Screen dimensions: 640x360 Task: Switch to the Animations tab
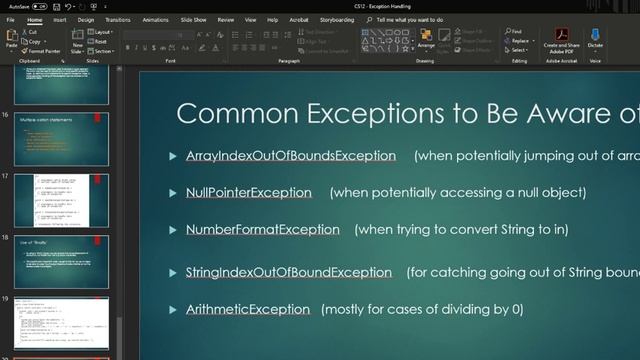point(156,20)
